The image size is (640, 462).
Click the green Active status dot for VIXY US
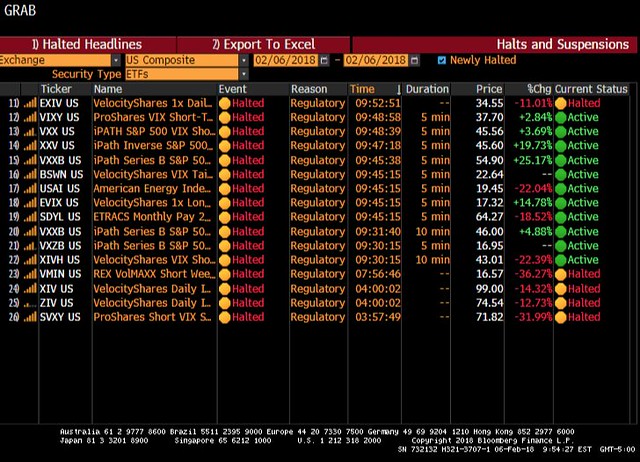pos(561,118)
